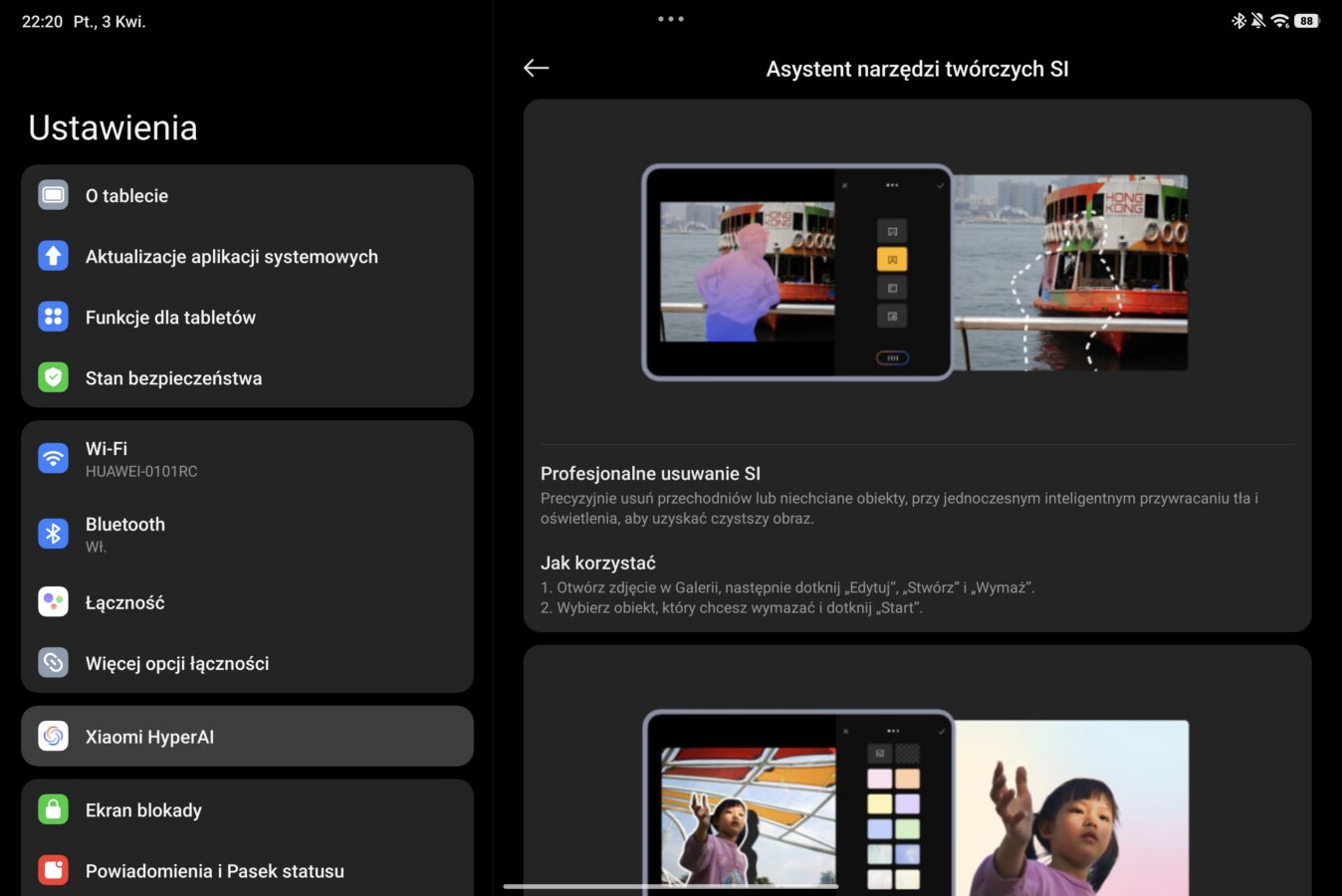Screen dimensions: 1342x896
Task: Tap the notifications red icon
Action: (x=54, y=870)
